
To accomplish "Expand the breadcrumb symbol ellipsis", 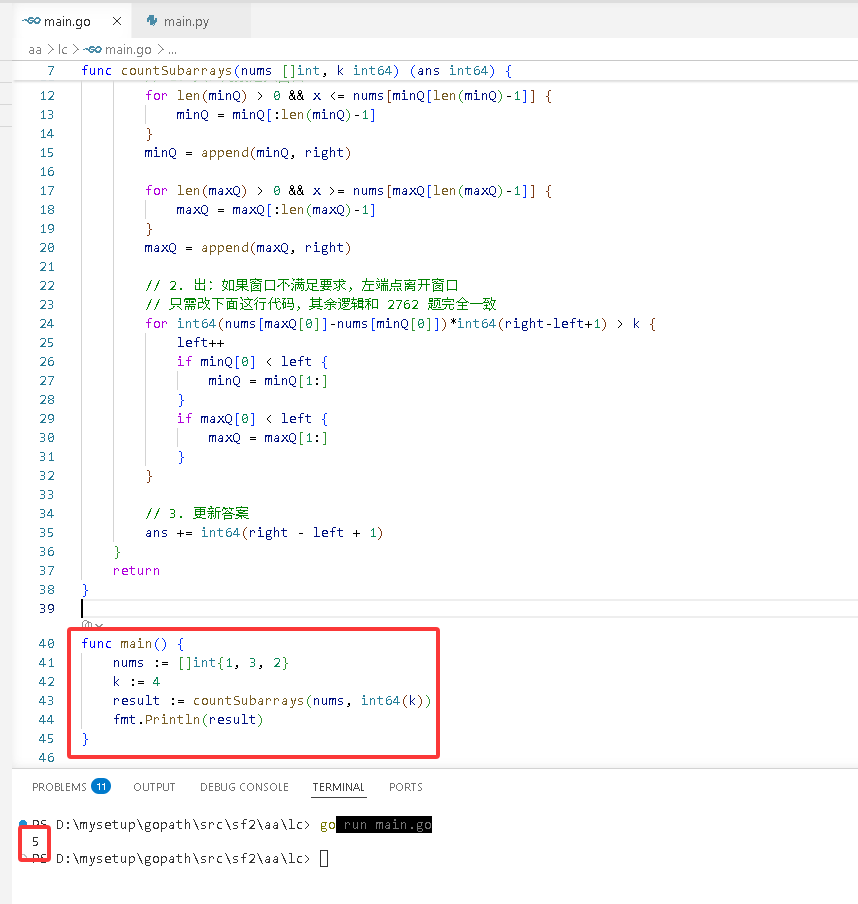I will pyautogui.click(x=172, y=50).
